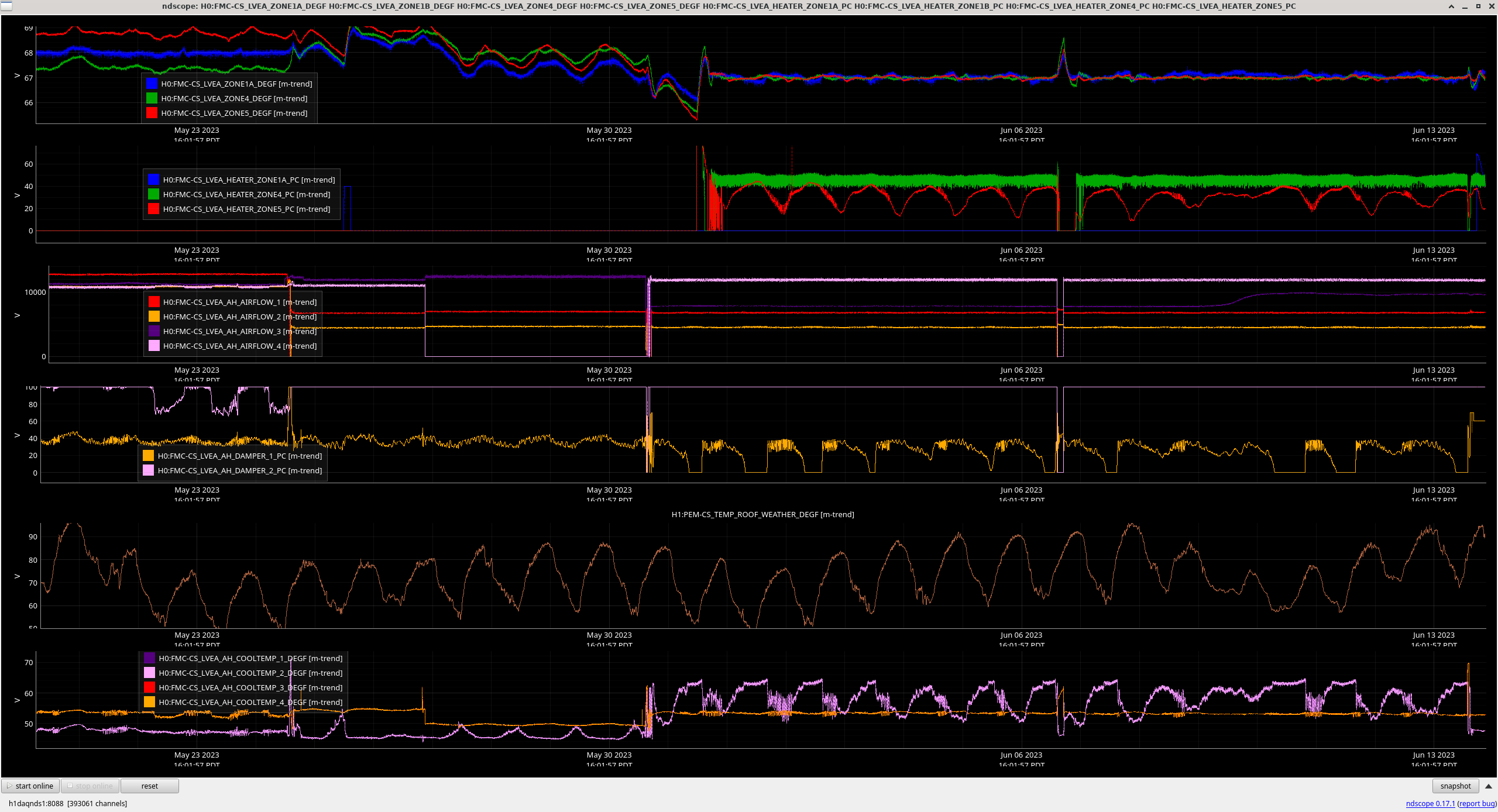Select the AH_COOLTEMP_2_DEGF legend label
The height and width of the screenshot is (812, 1498).
250,673
